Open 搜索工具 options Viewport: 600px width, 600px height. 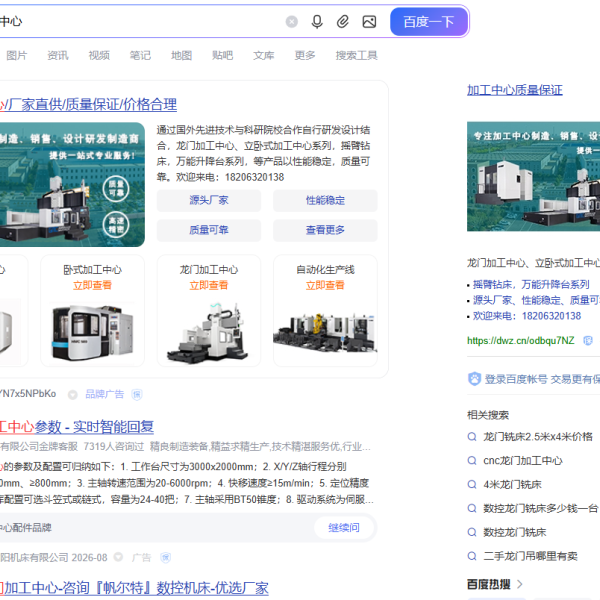point(357,55)
